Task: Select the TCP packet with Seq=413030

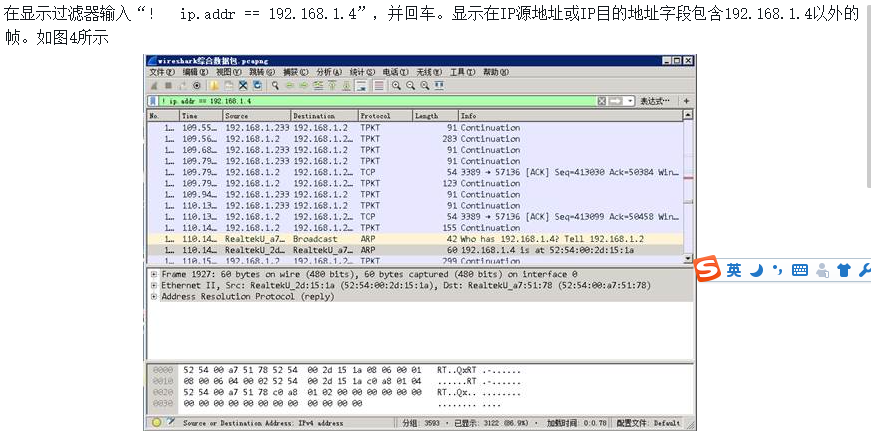Action: click(x=415, y=172)
